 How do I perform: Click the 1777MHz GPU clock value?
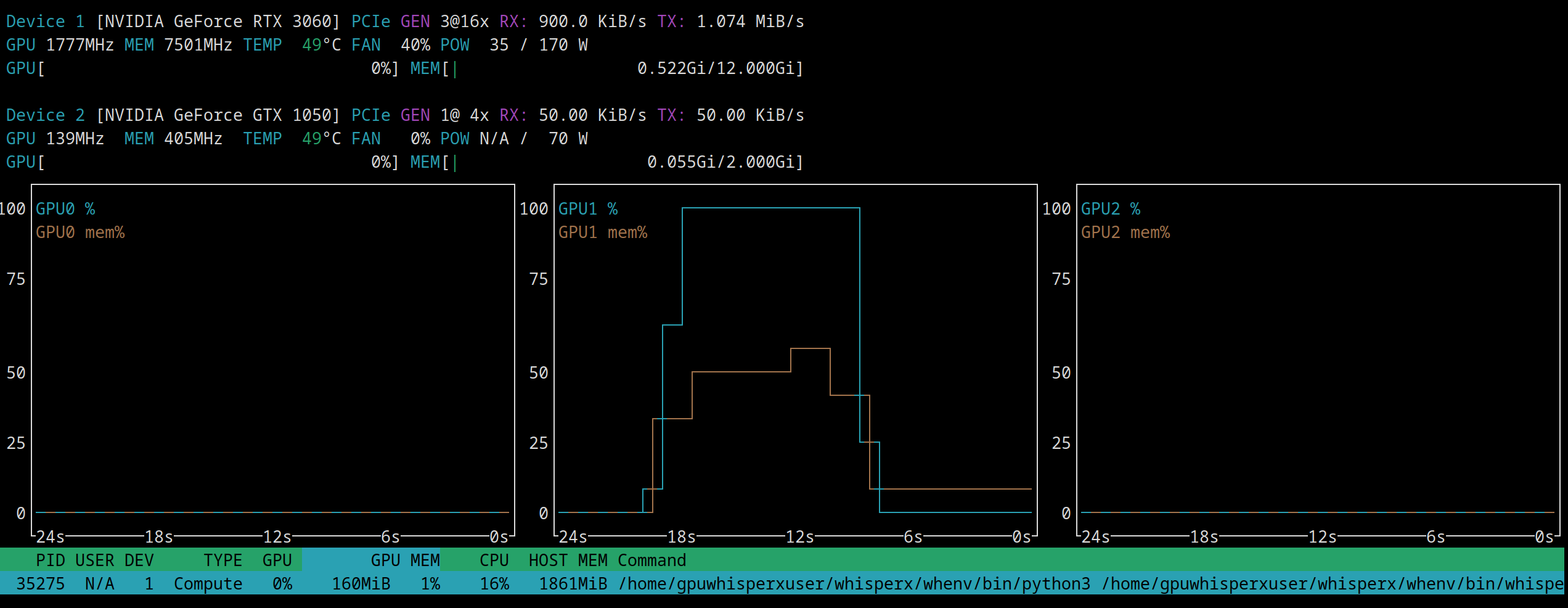80,45
